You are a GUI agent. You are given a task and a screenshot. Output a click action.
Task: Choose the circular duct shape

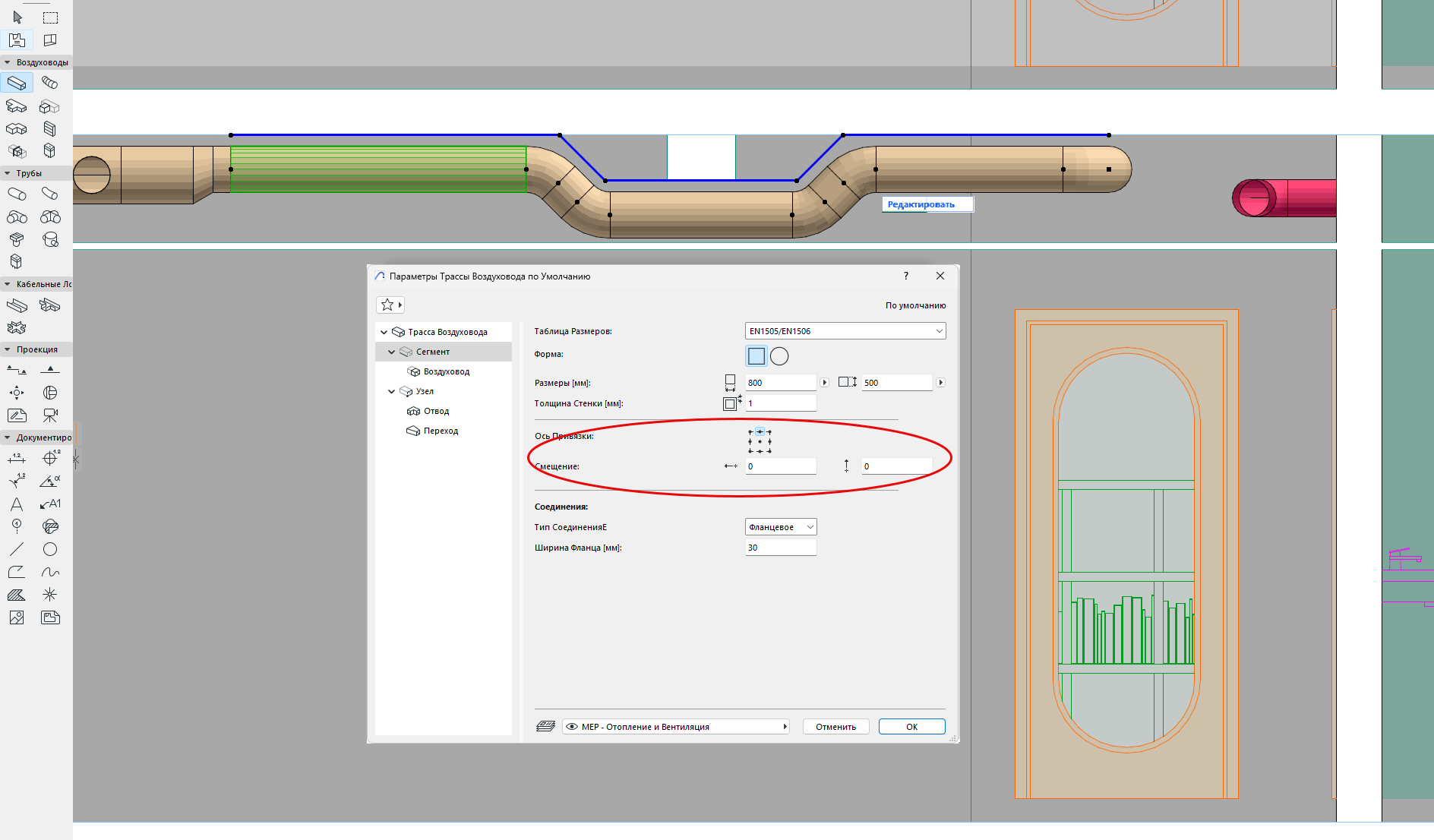779,355
